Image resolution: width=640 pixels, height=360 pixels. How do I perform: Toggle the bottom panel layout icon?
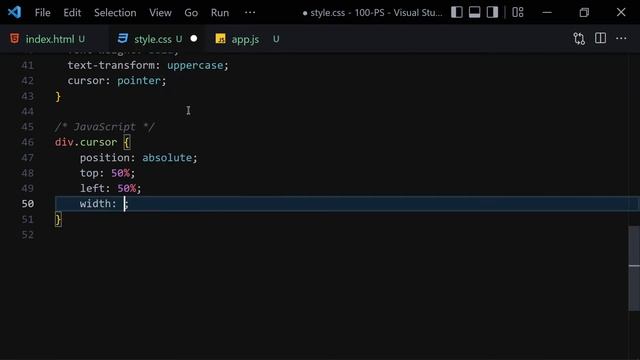pos(474,12)
